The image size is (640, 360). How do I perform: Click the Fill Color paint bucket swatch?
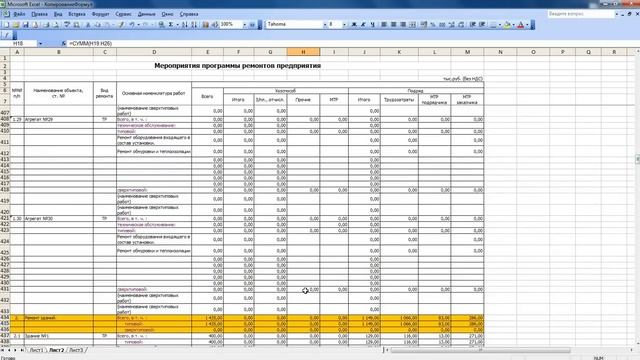(x=507, y=25)
